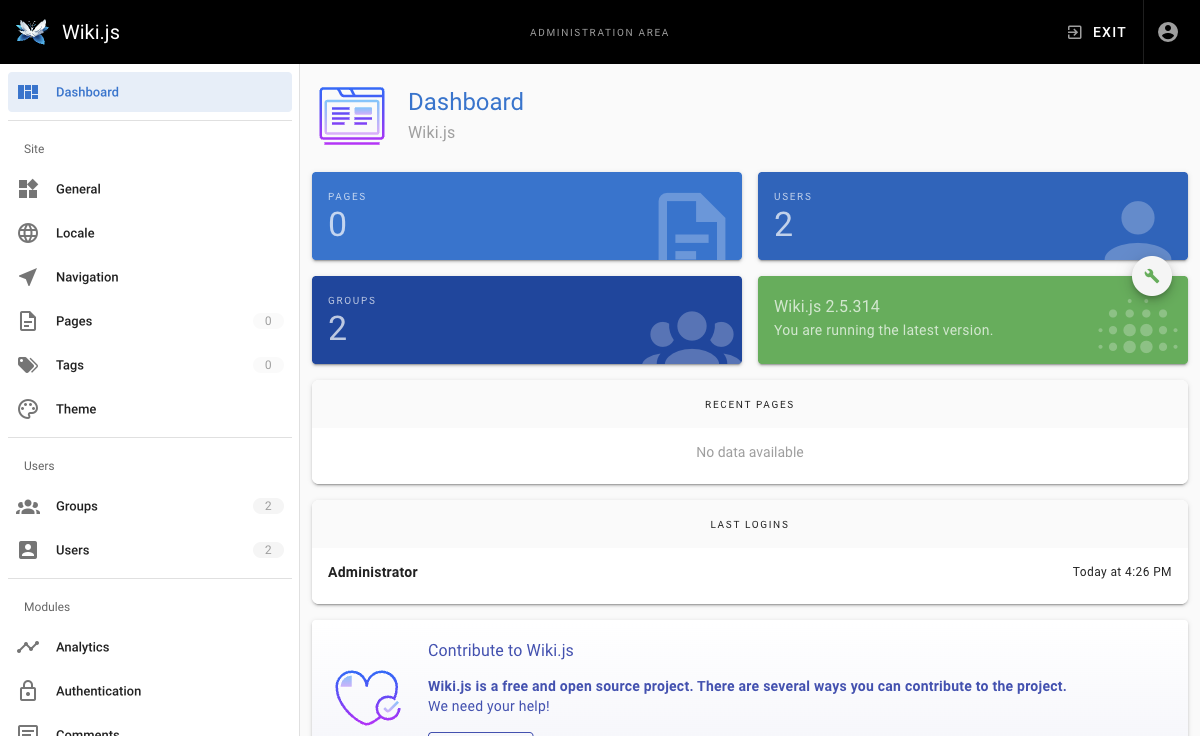The height and width of the screenshot is (736, 1200).
Task: Open the Groups count card
Action: 527,320
